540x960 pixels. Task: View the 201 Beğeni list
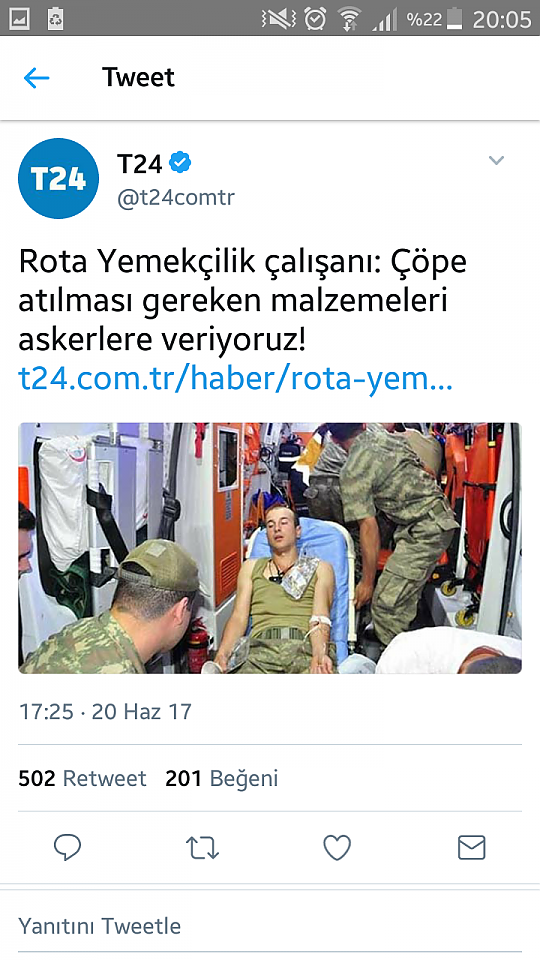(222, 779)
